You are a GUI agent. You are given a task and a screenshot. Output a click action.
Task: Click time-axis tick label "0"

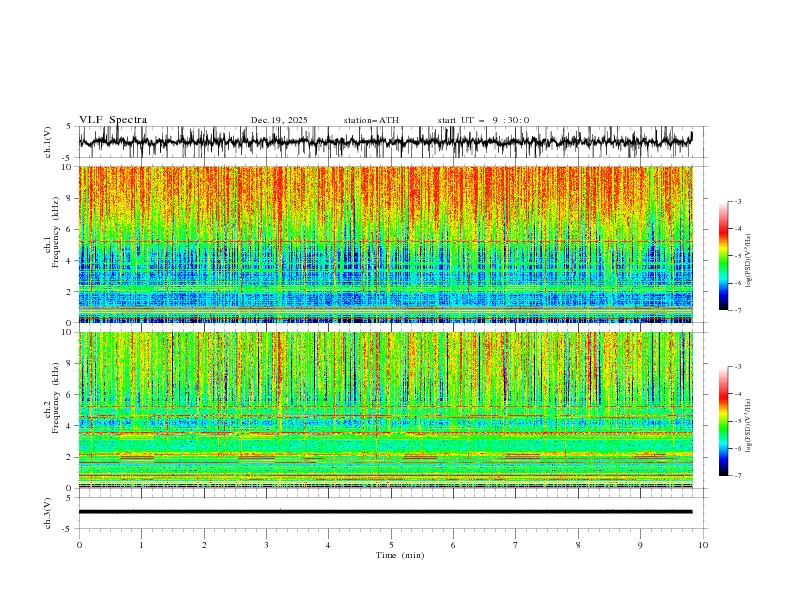coord(79,545)
